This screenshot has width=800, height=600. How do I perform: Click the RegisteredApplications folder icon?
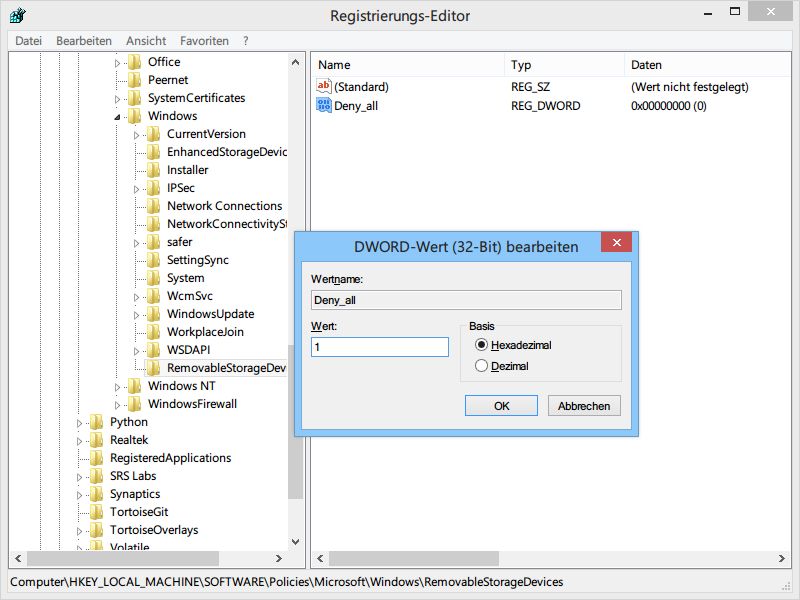coord(96,458)
